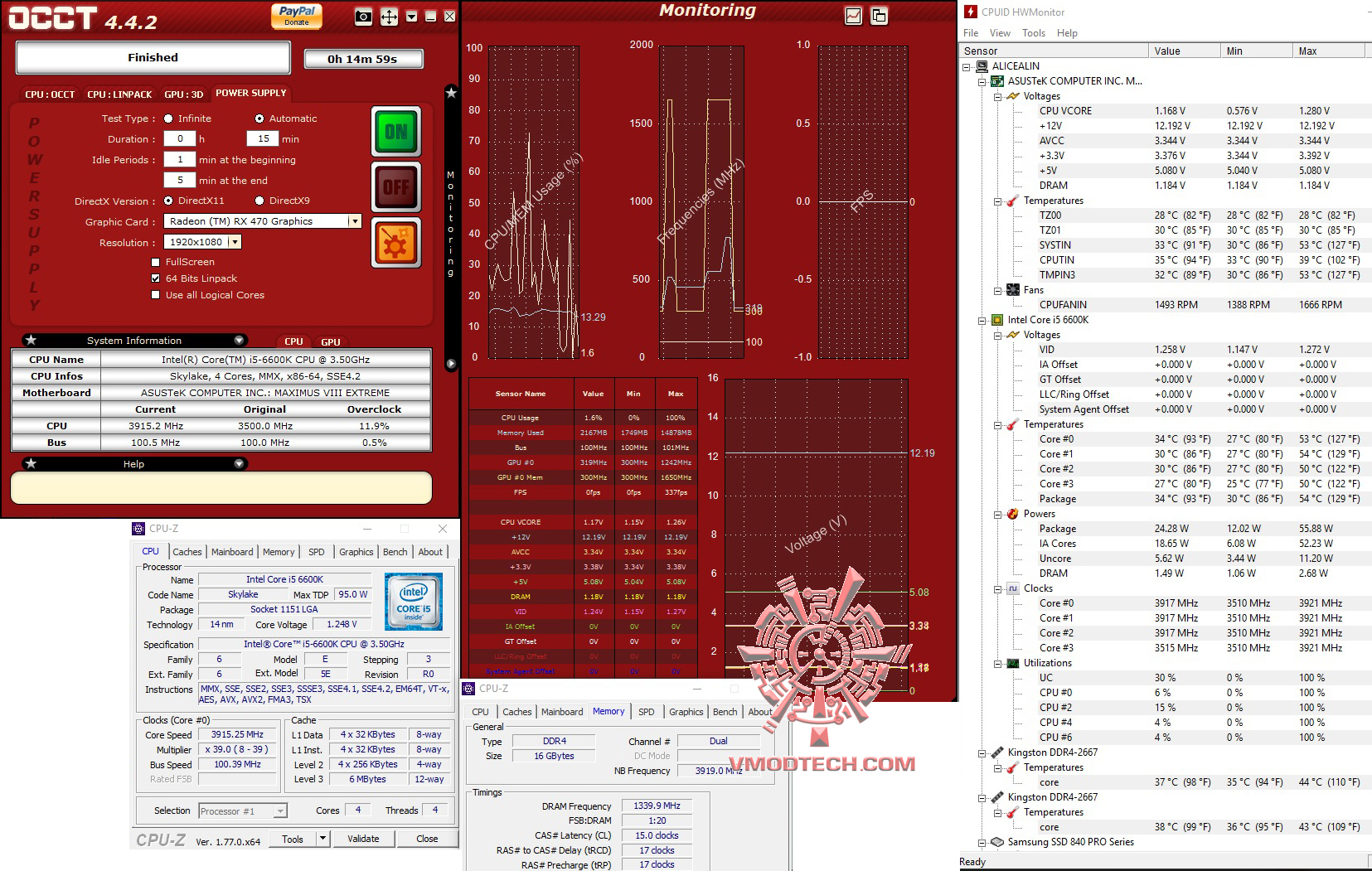Click the CPU-Z Tools button
This screenshot has height=871, width=1372.
(x=293, y=839)
